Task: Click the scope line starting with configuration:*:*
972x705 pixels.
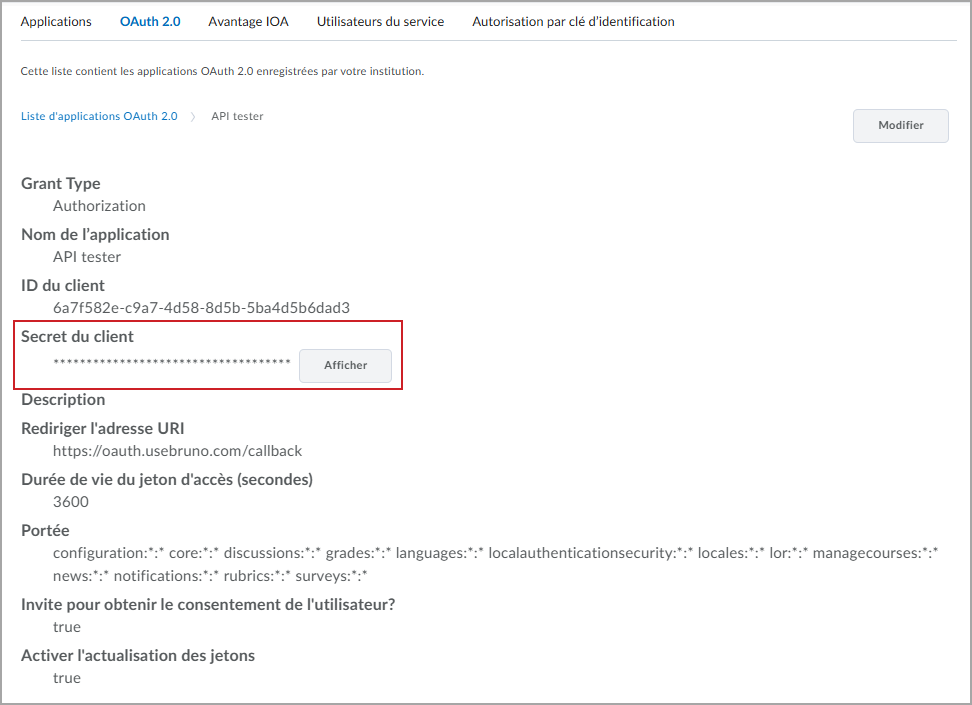Action: click(495, 552)
